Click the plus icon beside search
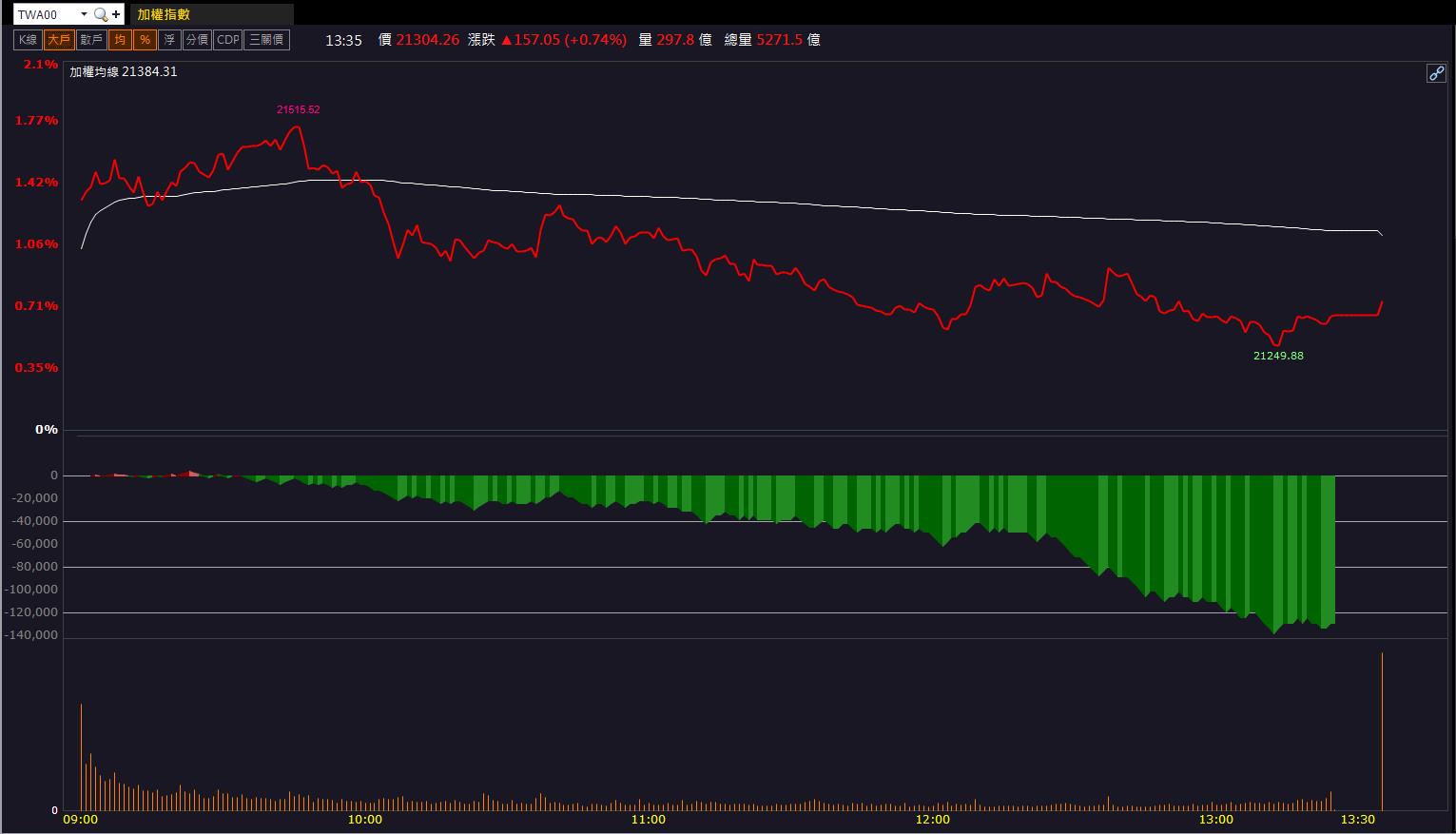 (116, 14)
